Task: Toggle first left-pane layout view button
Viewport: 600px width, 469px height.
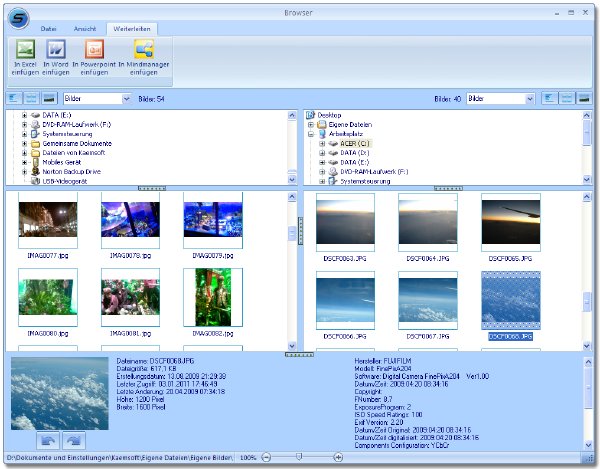Action: (14, 98)
